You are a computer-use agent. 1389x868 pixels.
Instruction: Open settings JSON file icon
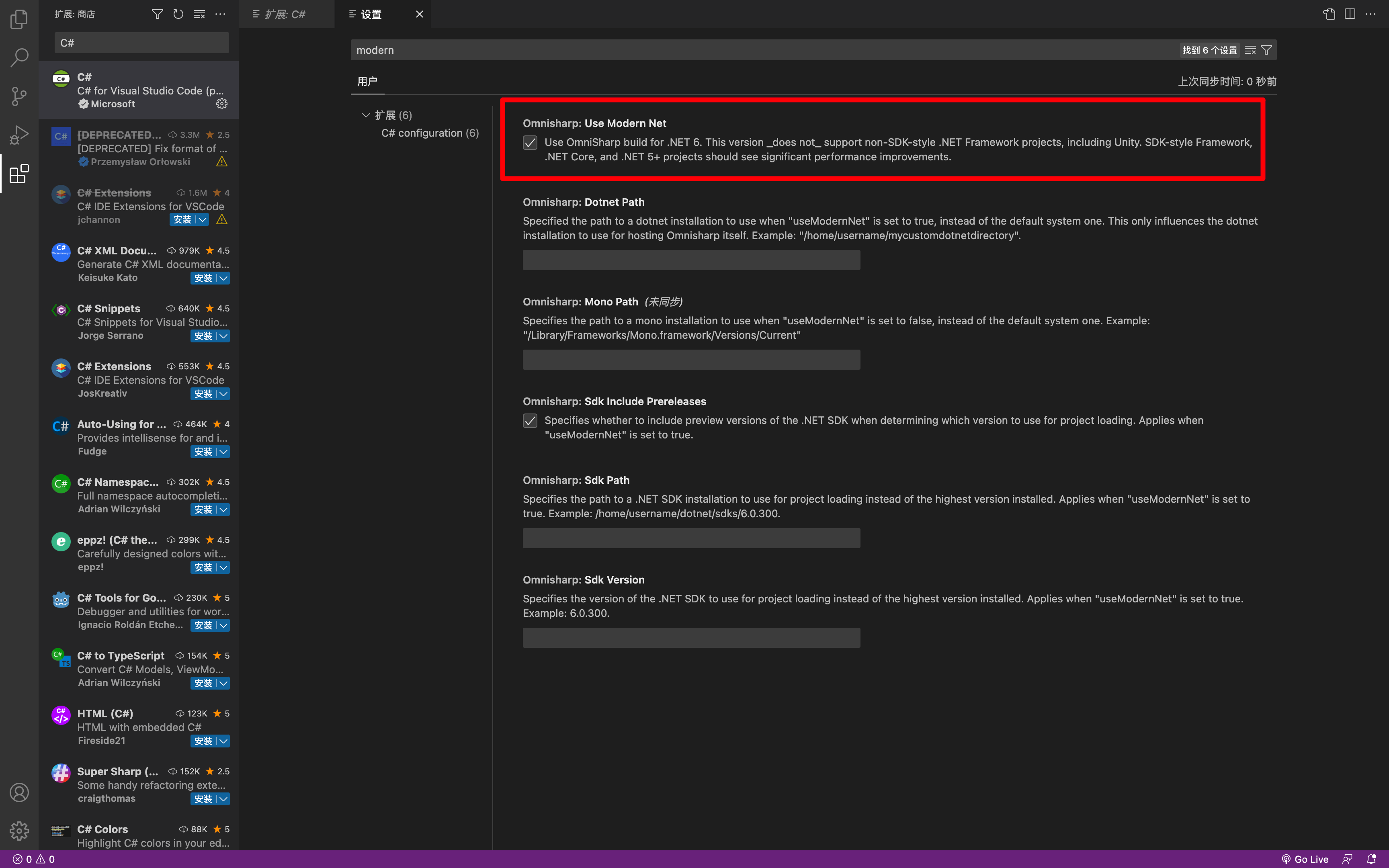pyautogui.click(x=1329, y=14)
